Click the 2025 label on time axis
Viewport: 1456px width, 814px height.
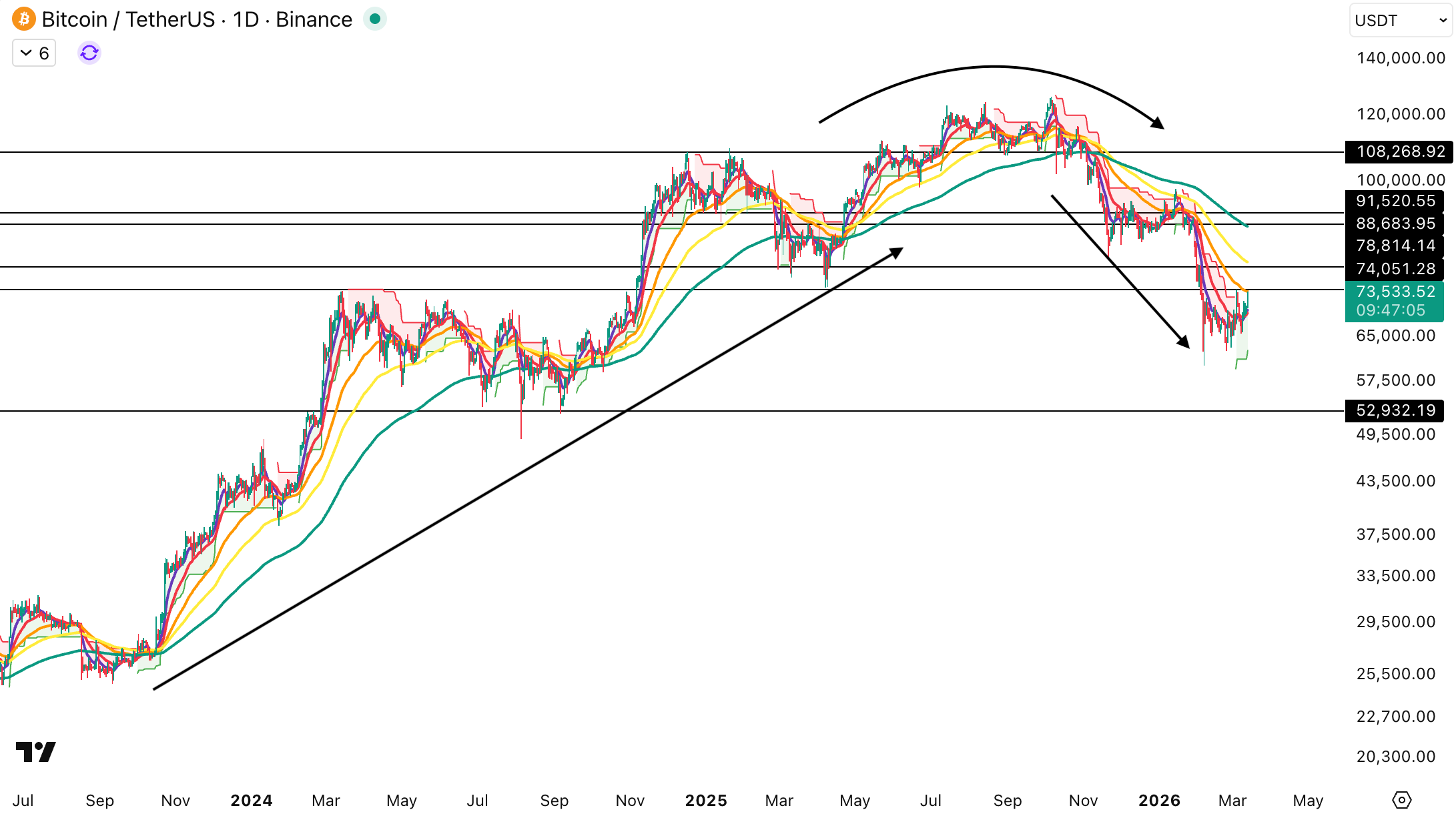pyautogui.click(x=706, y=800)
